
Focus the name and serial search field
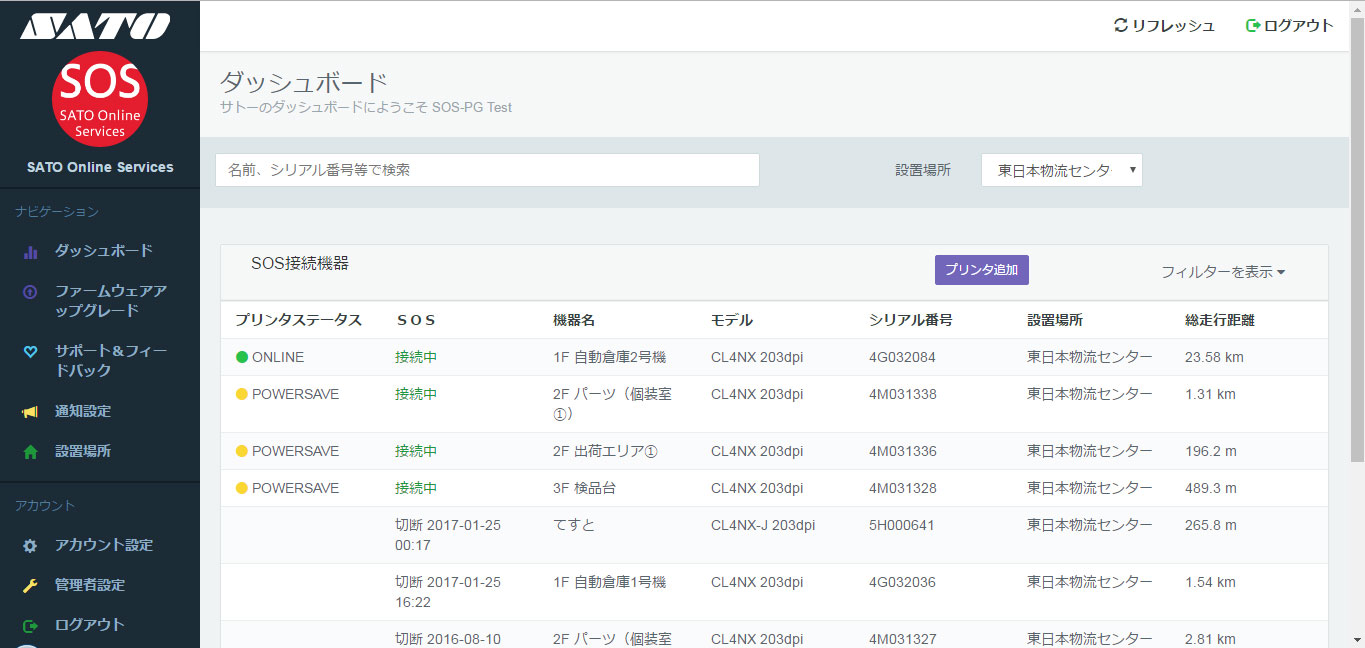click(x=487, y=170)
